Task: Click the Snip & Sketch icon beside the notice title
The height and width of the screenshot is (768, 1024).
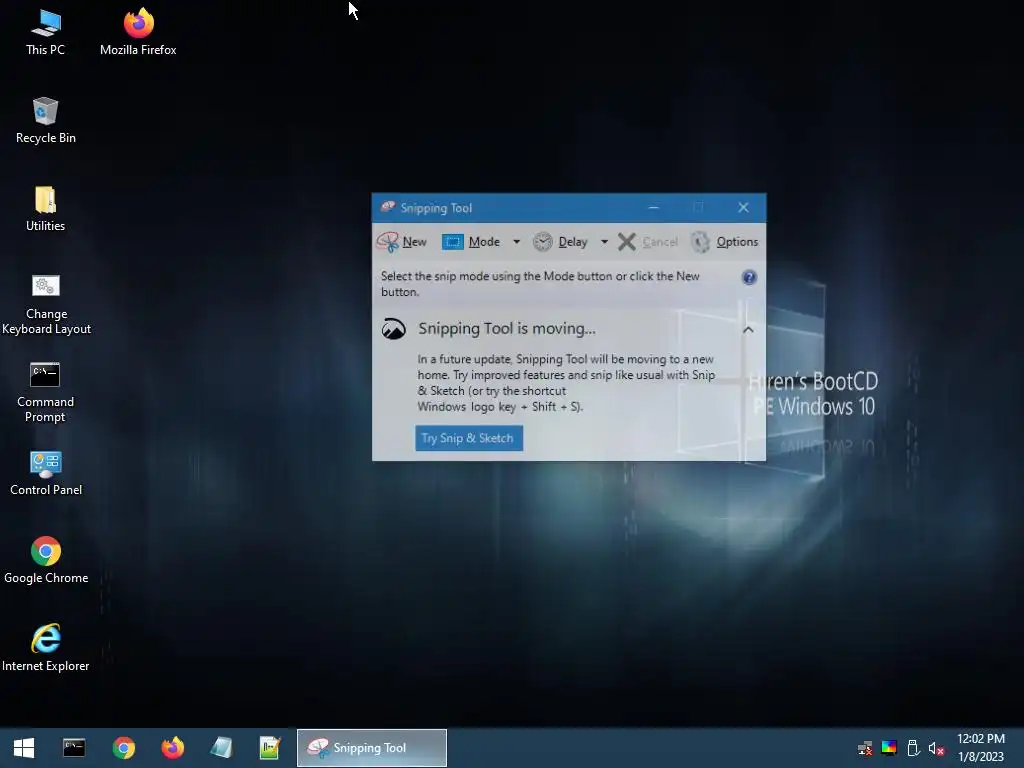Action: pyautogui.click(x=394, y=329)
